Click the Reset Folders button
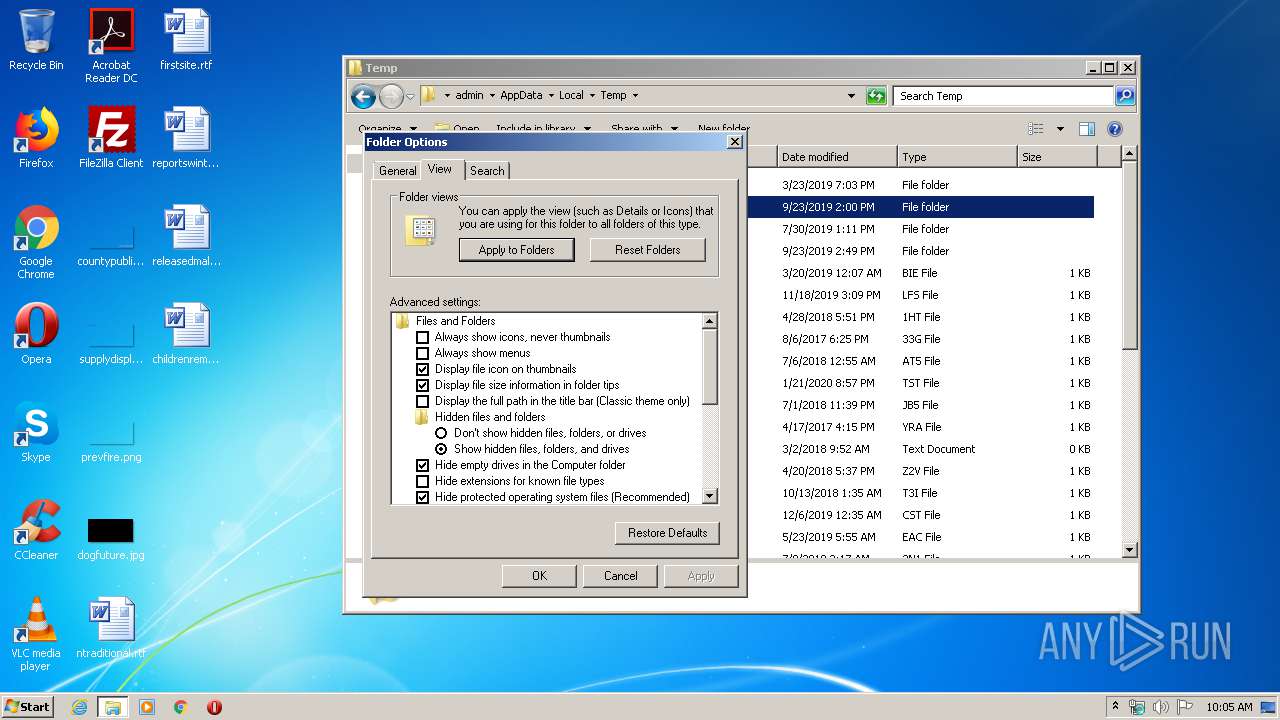Image resolution: width=1280 pixels, height=720 pixels. pos(648,250)
